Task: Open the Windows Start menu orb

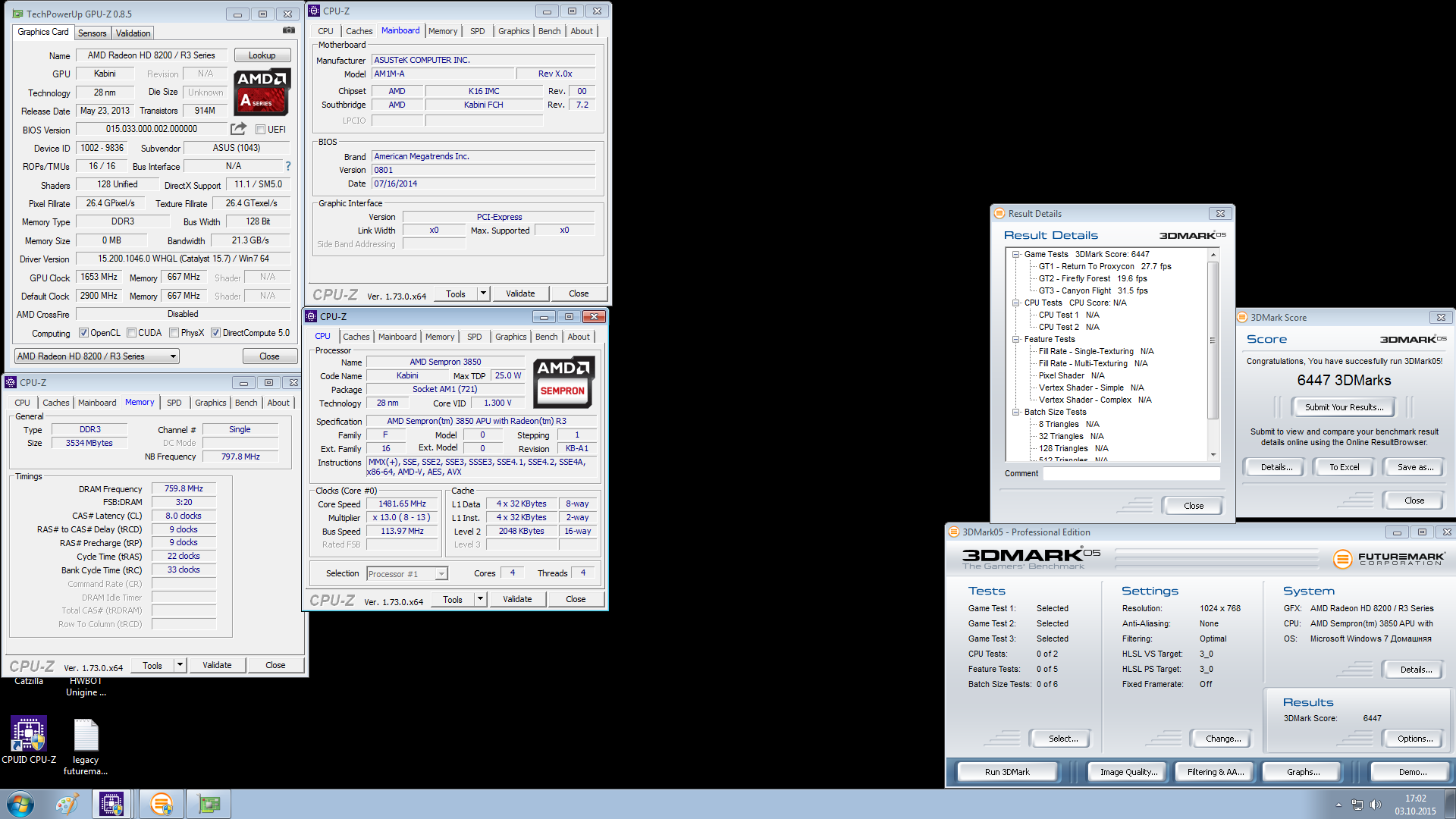Action: [20, 804]
